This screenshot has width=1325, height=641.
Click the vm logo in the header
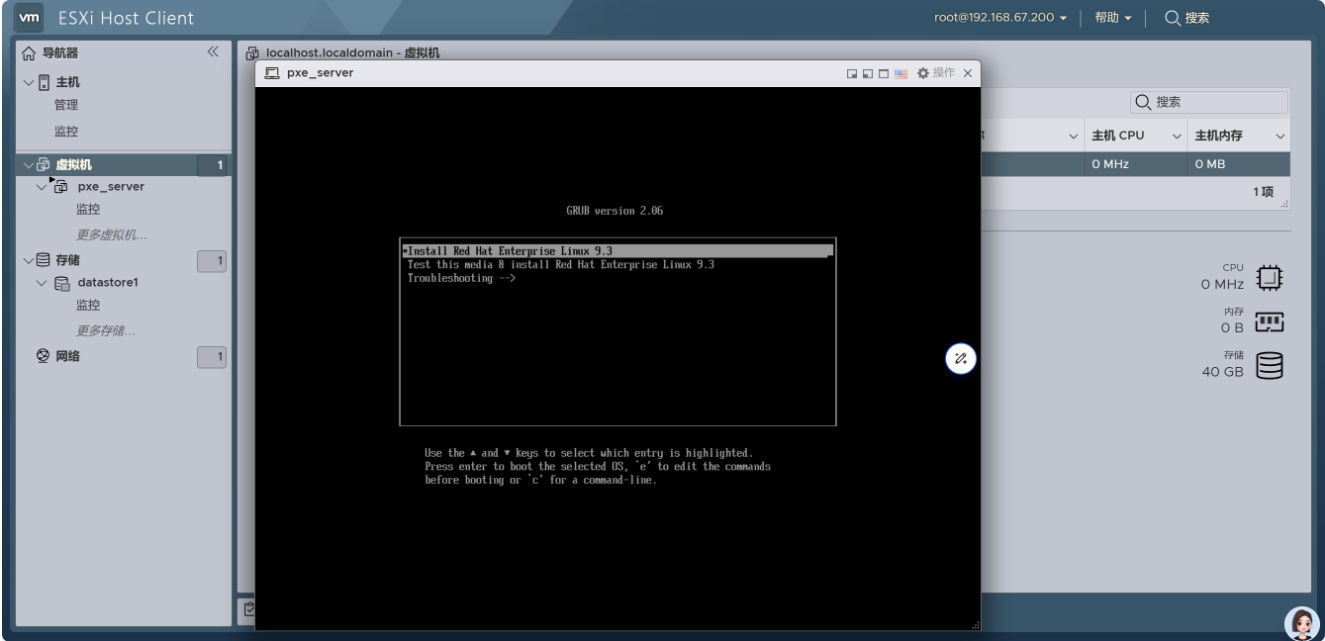point(31,18)
